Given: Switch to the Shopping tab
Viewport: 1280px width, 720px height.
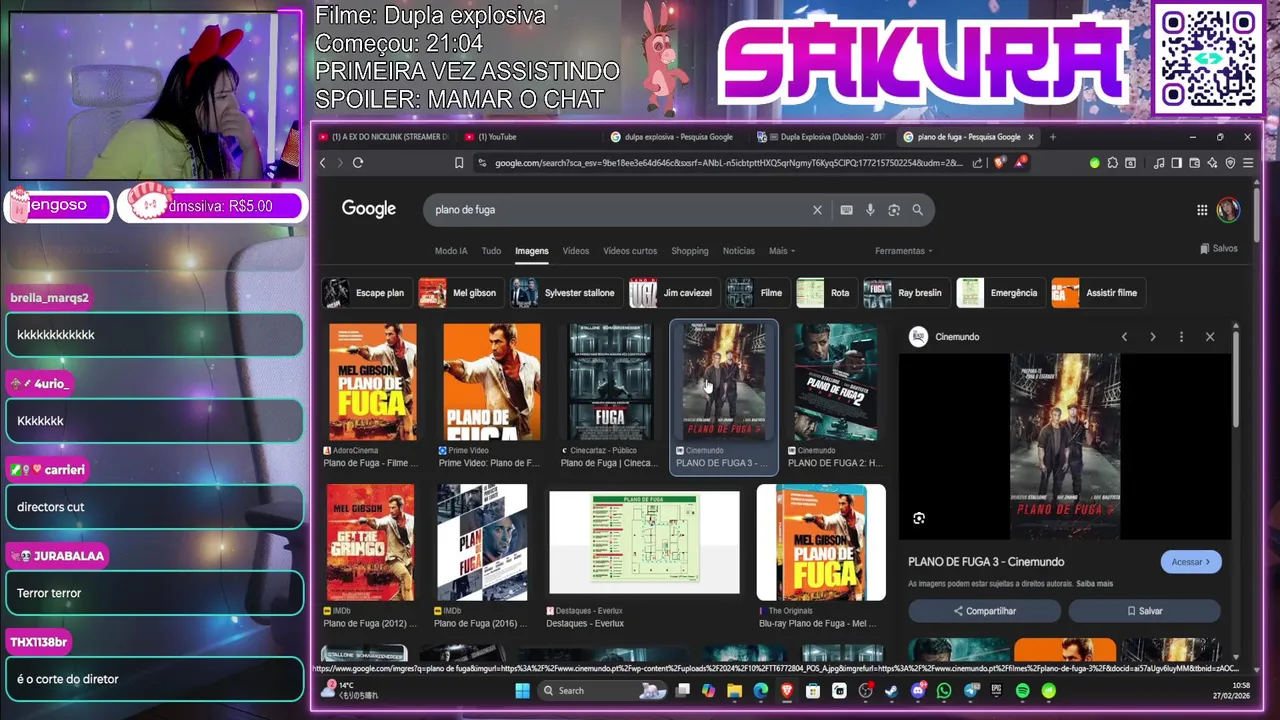Looking at the screenshot, I should pos(690,251).
